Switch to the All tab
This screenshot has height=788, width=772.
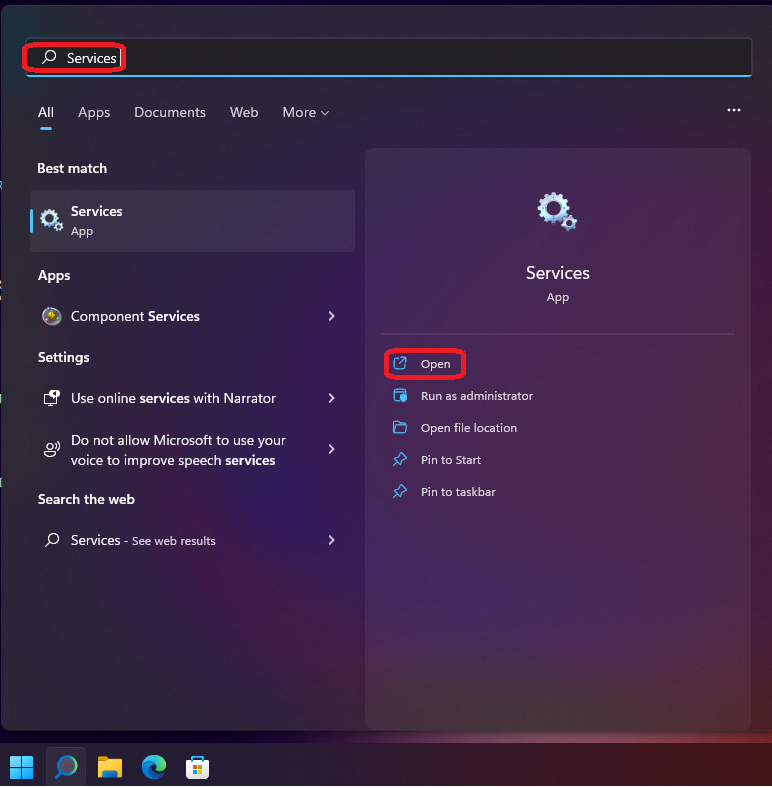coord(46,113)
